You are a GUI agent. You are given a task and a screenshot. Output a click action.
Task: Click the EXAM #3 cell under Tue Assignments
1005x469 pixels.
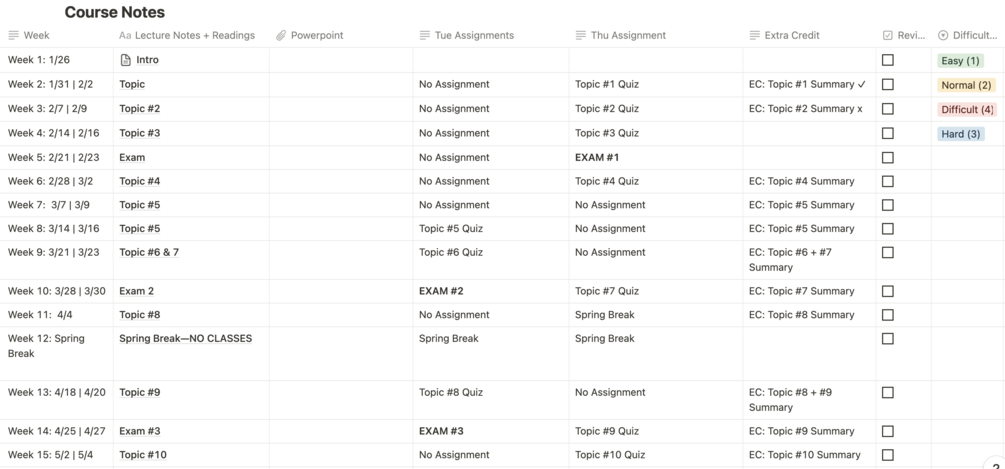(x=441, y=431)
